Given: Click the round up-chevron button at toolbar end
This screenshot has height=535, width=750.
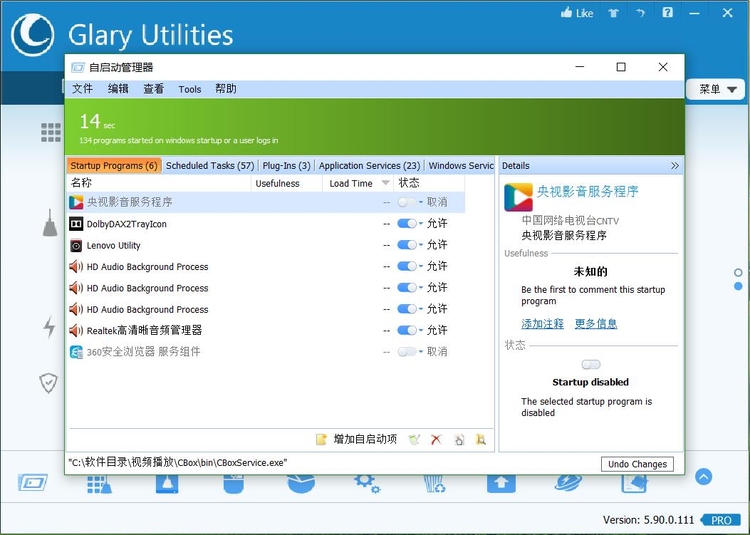Looking at the screenshot, I should (704, 476).
